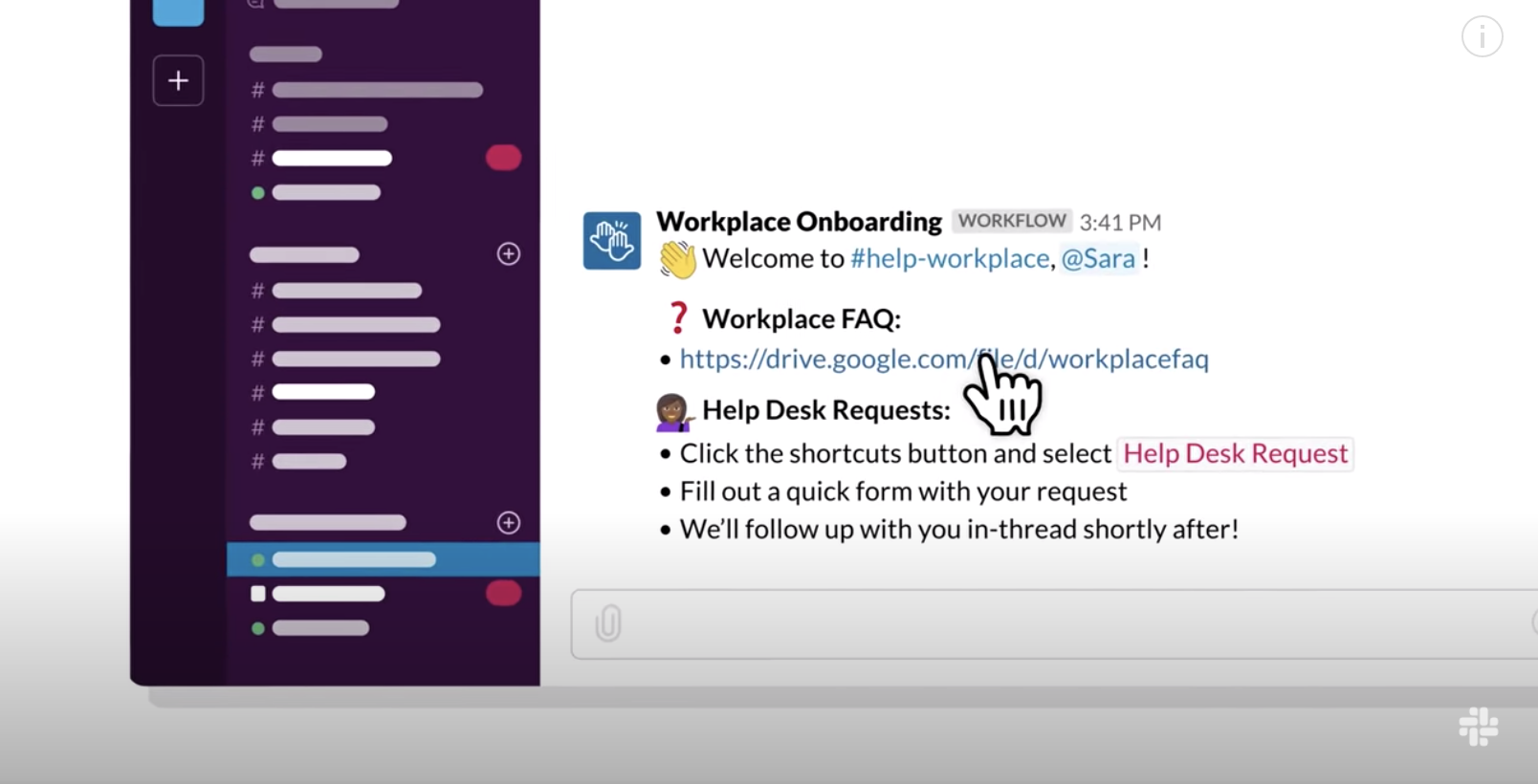This screenshot has height=784, width=1538.
Task: Click the video info icon
Action: point(1482,36)
